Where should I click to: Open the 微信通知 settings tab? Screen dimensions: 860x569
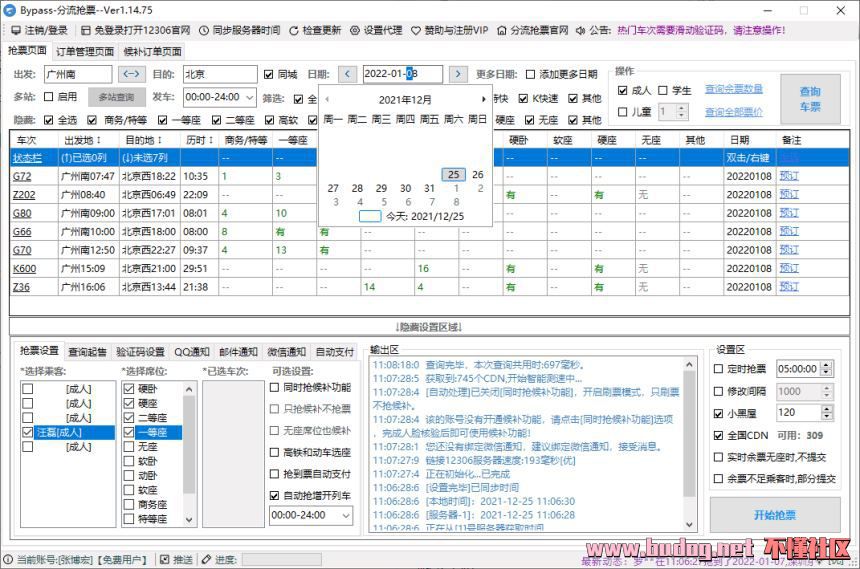[285, 351]
